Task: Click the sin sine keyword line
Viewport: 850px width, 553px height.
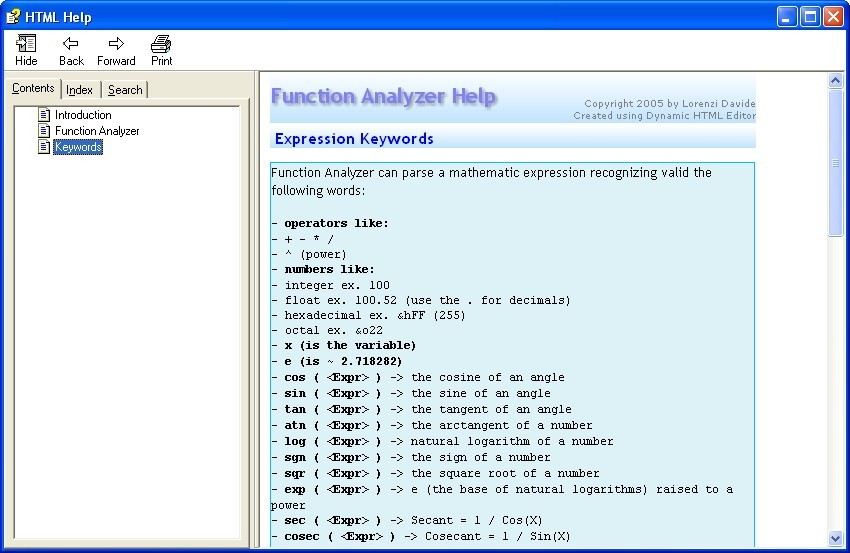Action: coord(411,394)
